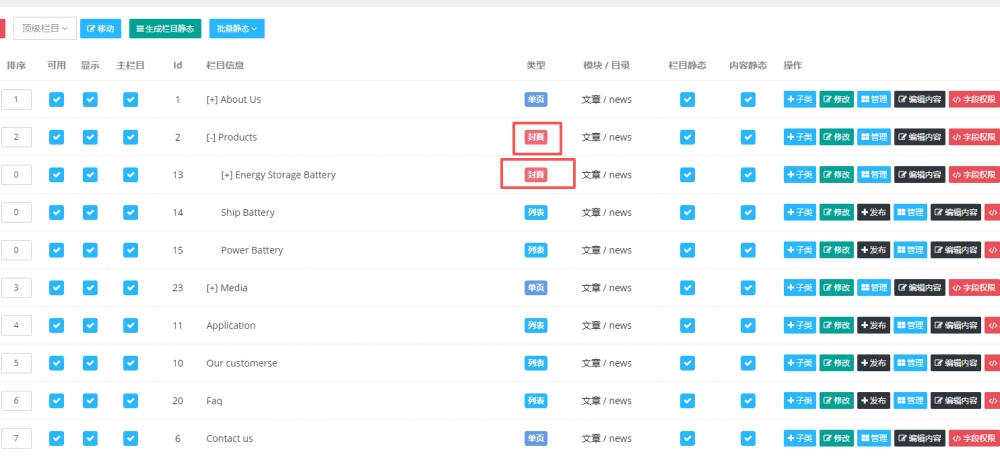Viewport: 1000px width, 460px height.
Task: Uncheck 栏目静态 for Power Battery row
Action: [x=688, y=250]
